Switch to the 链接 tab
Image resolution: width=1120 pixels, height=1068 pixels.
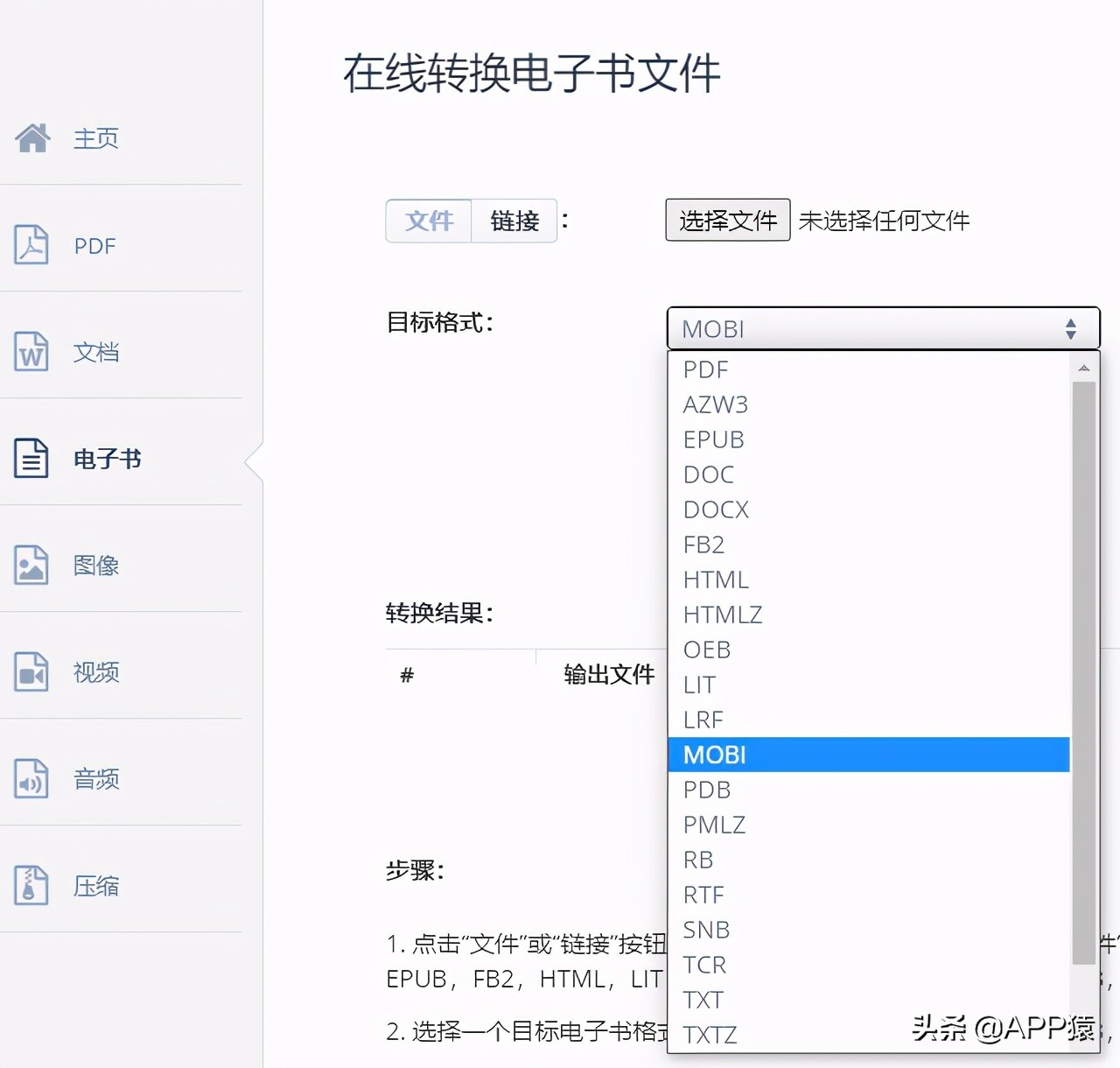point(514,221)
